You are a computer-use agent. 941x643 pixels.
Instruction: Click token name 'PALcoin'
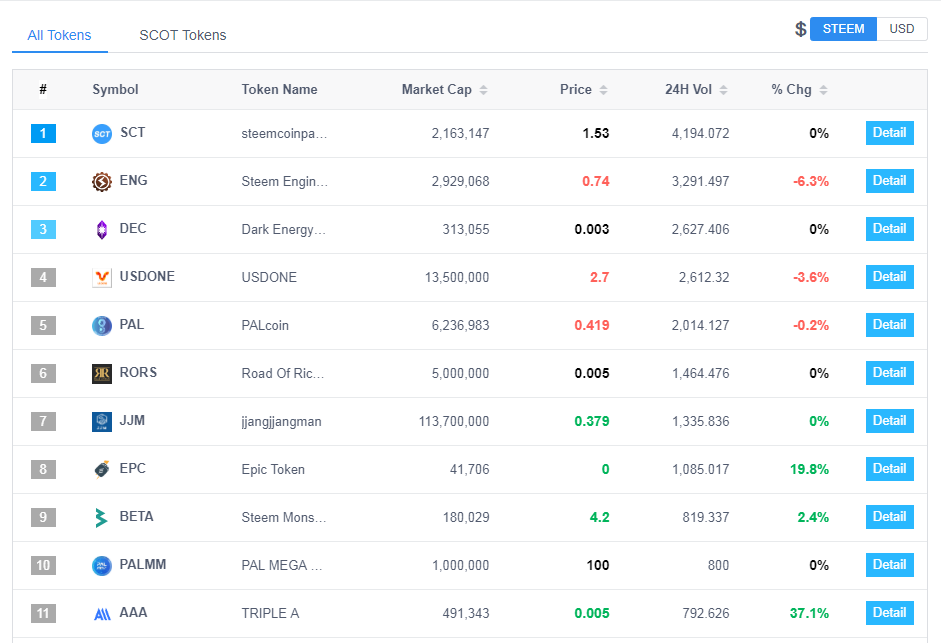(265, 325)
